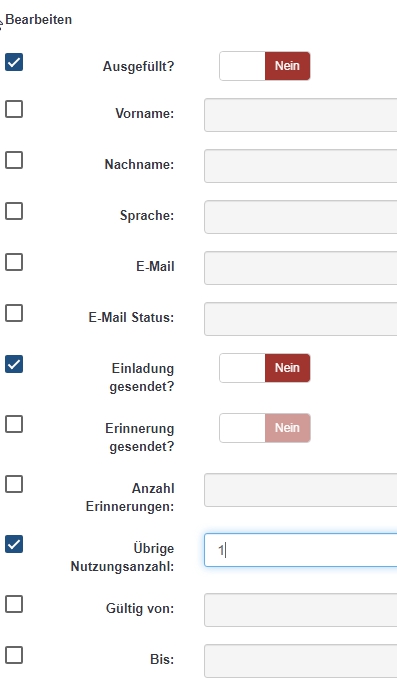Click the Vorname text field

point(300,115)
